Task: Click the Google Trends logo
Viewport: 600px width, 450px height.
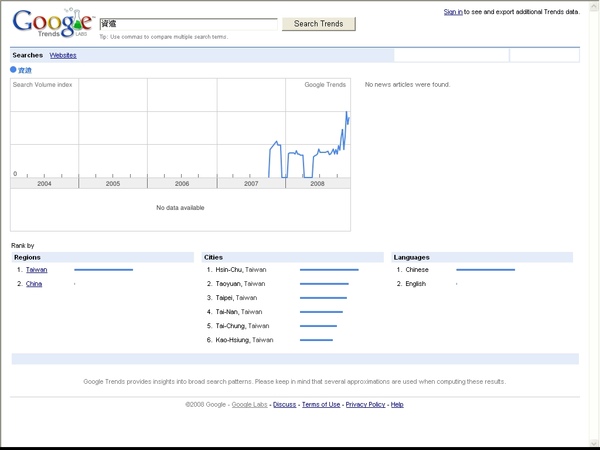Action: [x=53, y=23]
